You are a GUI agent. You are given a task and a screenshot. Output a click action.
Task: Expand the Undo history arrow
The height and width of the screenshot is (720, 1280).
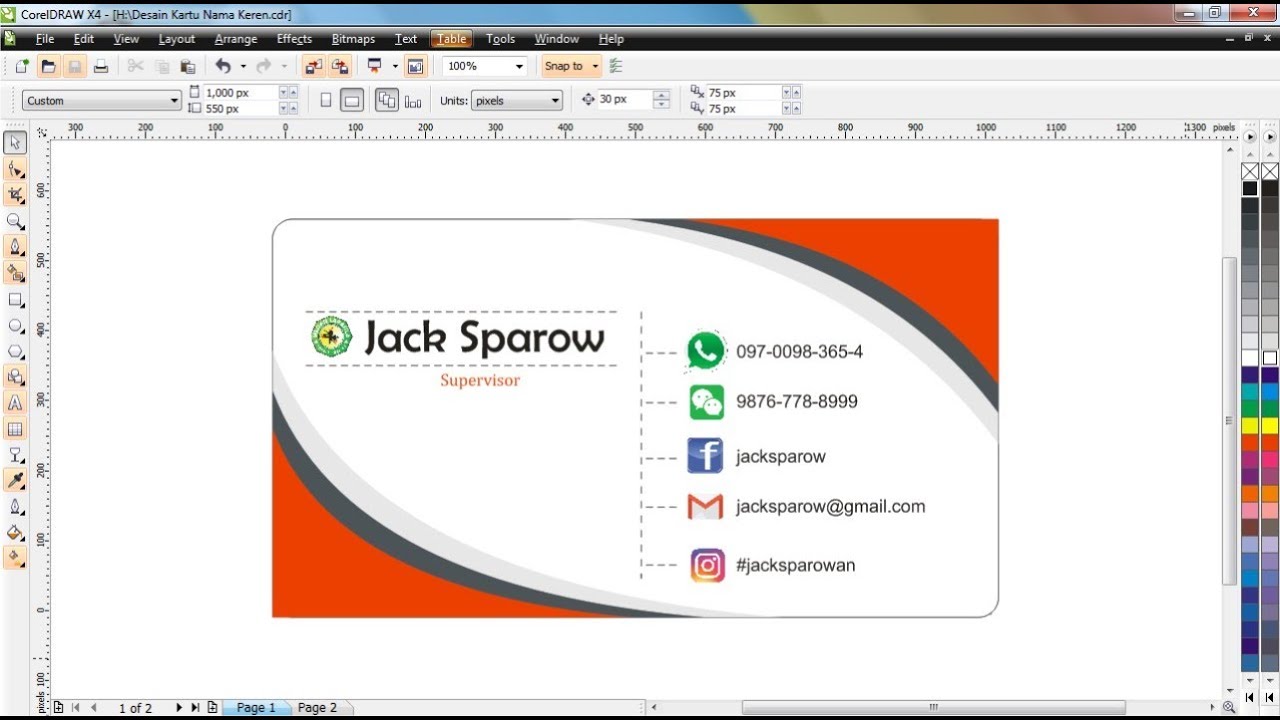242,66
